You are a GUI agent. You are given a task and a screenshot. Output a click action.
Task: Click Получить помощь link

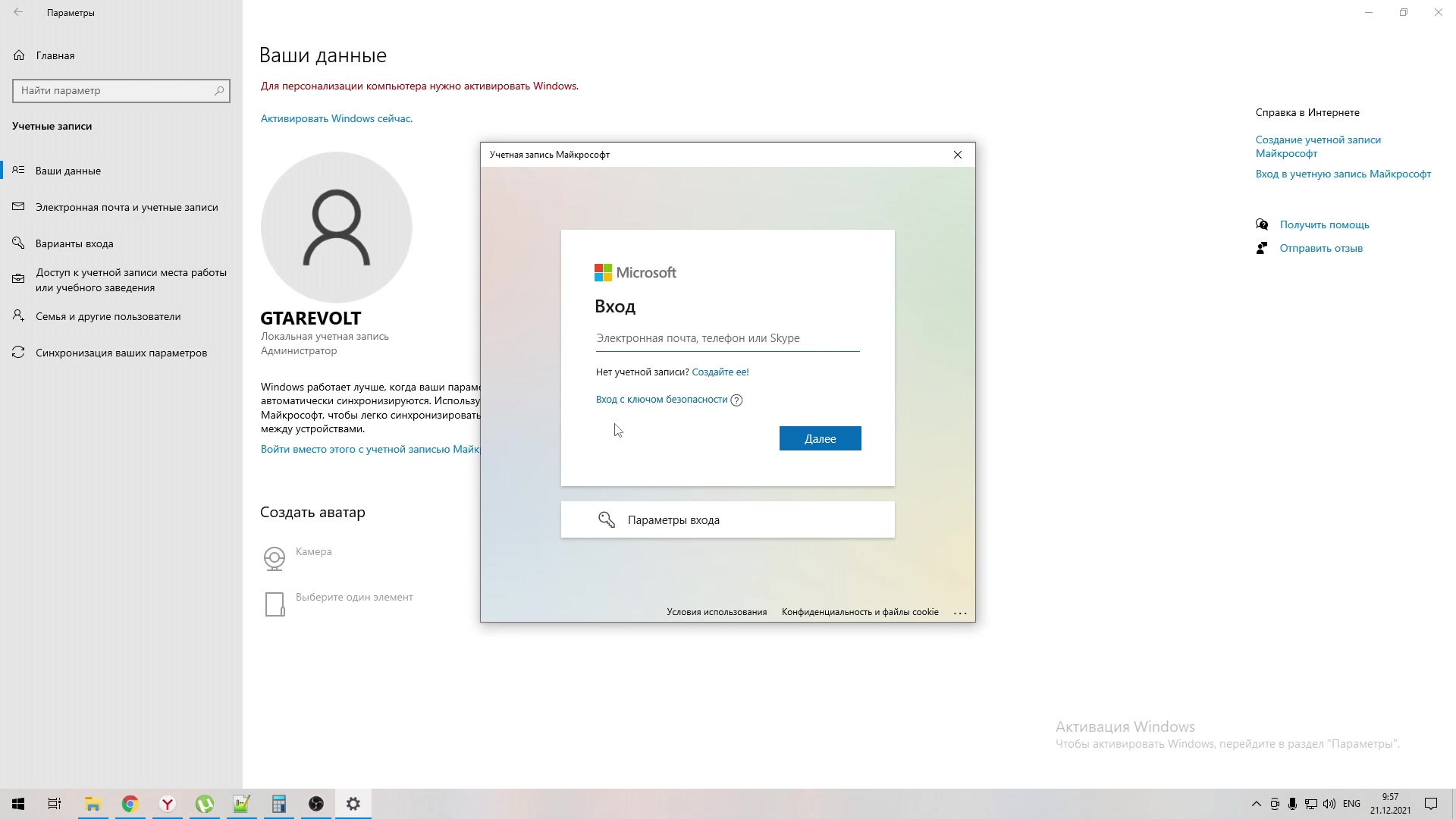coord(1324,224)
